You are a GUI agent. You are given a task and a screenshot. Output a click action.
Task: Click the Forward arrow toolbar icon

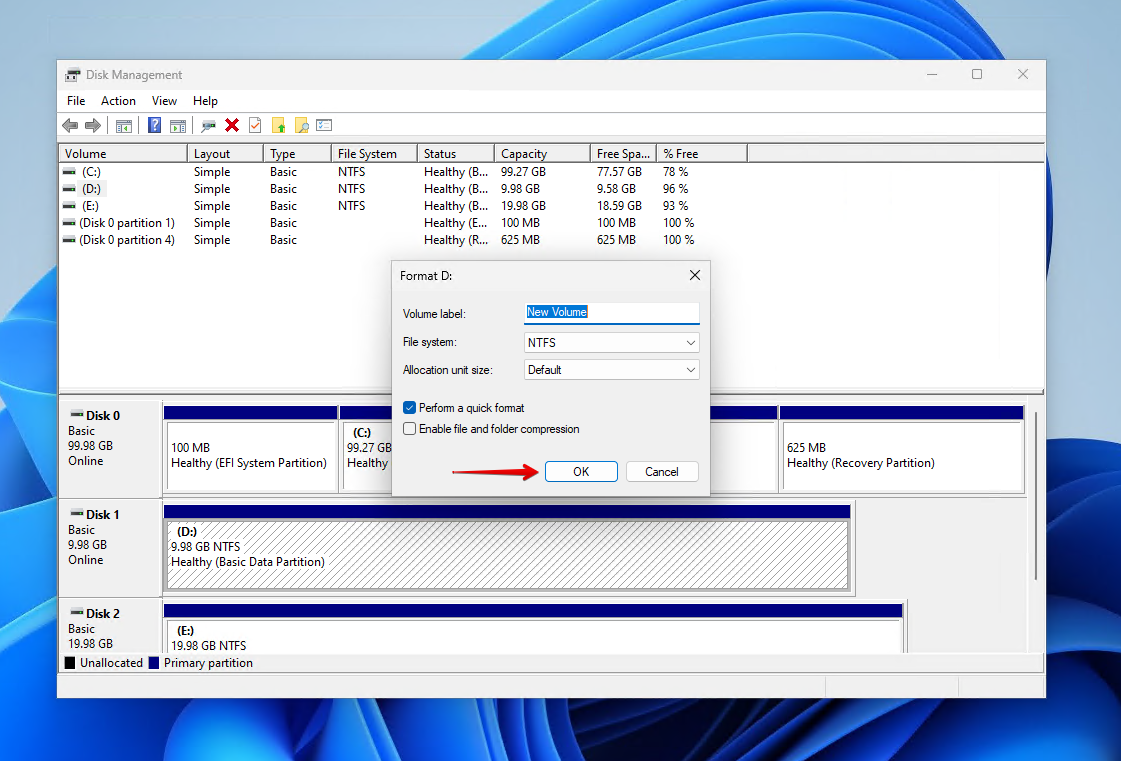click(x=92, y=126)
